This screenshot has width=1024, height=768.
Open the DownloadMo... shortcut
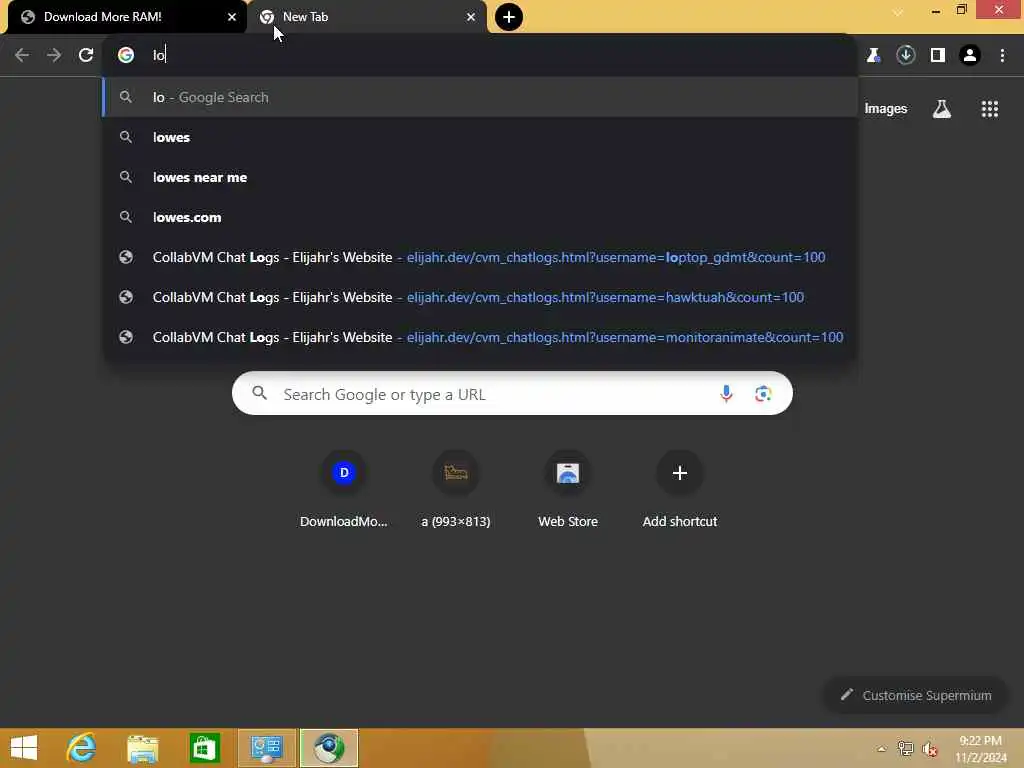[344, 490]
